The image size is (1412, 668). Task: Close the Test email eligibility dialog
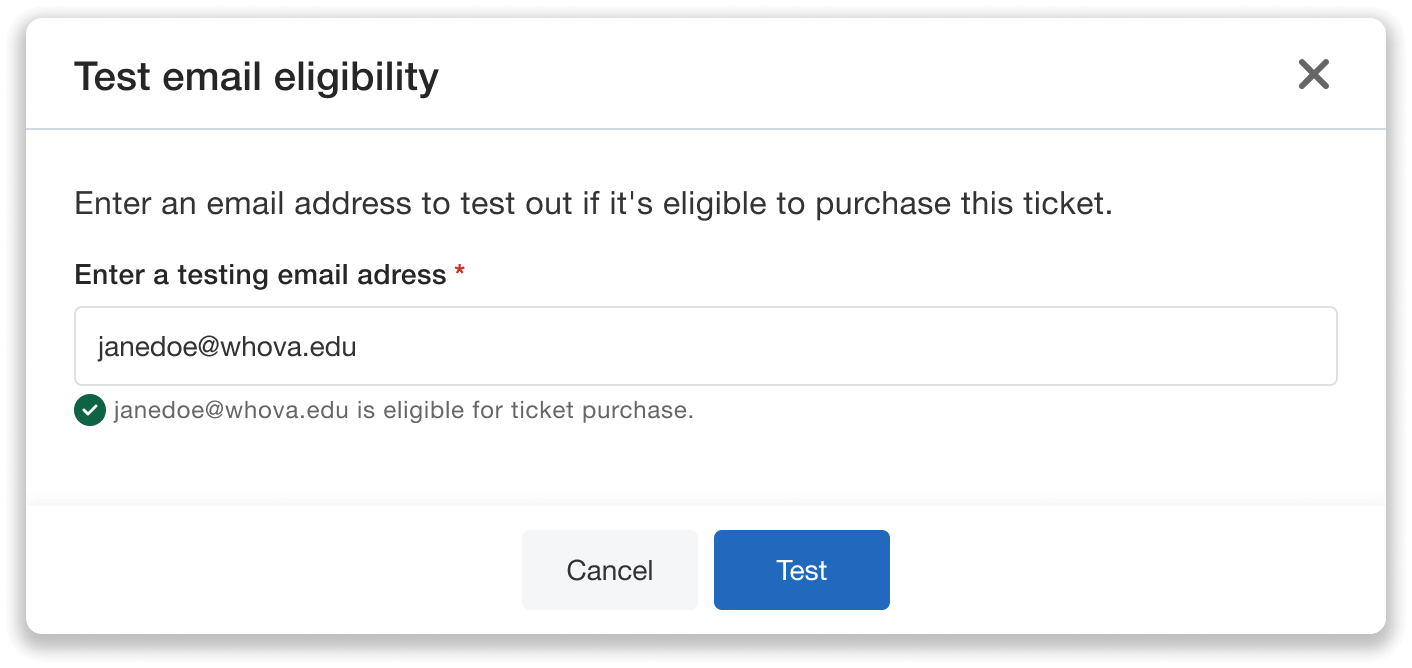[1313, 74]
